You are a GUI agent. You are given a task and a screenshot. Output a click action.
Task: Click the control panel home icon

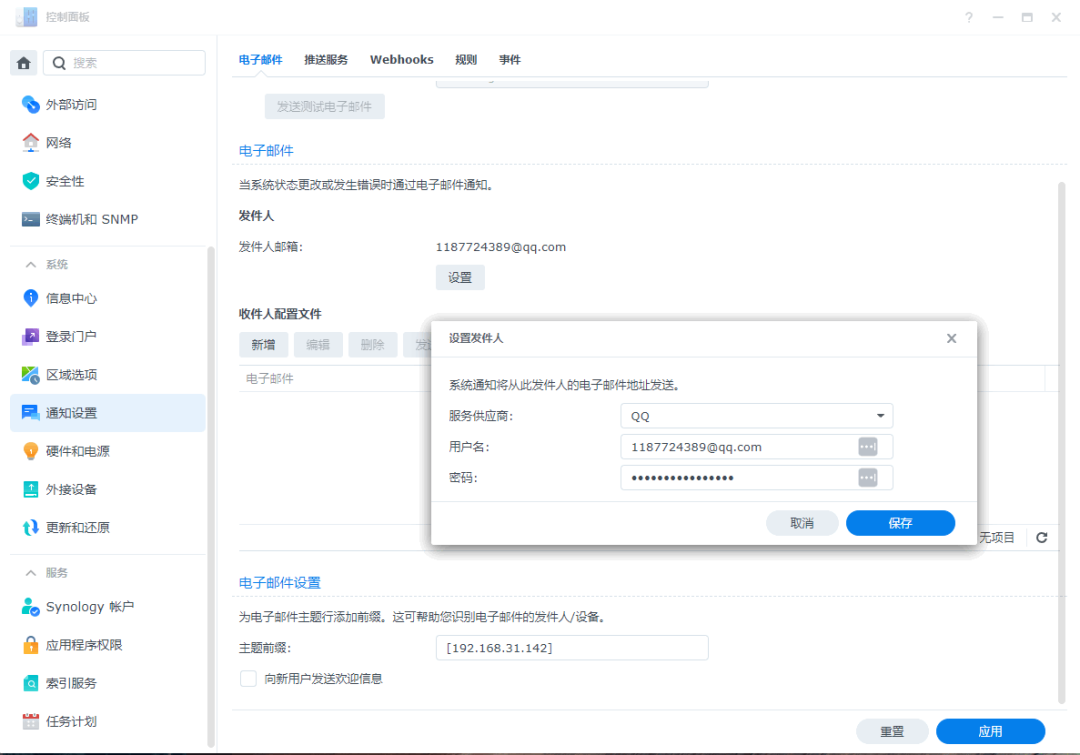[23, 62]
